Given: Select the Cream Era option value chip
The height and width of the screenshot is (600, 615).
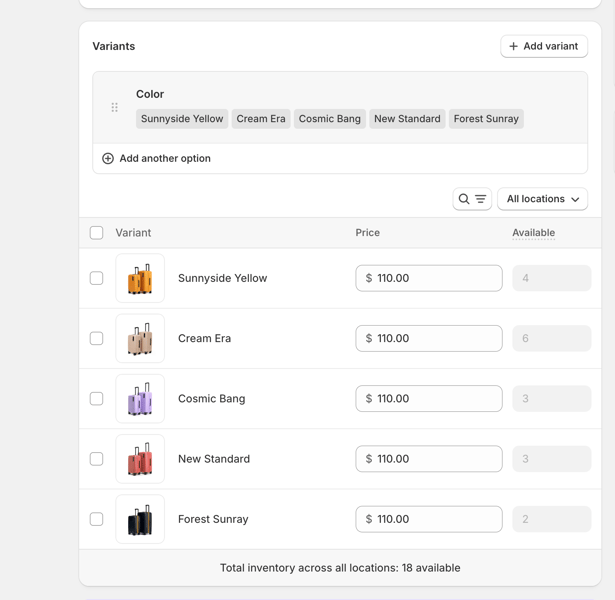Looking at the screenshot, I should [261, 119].
